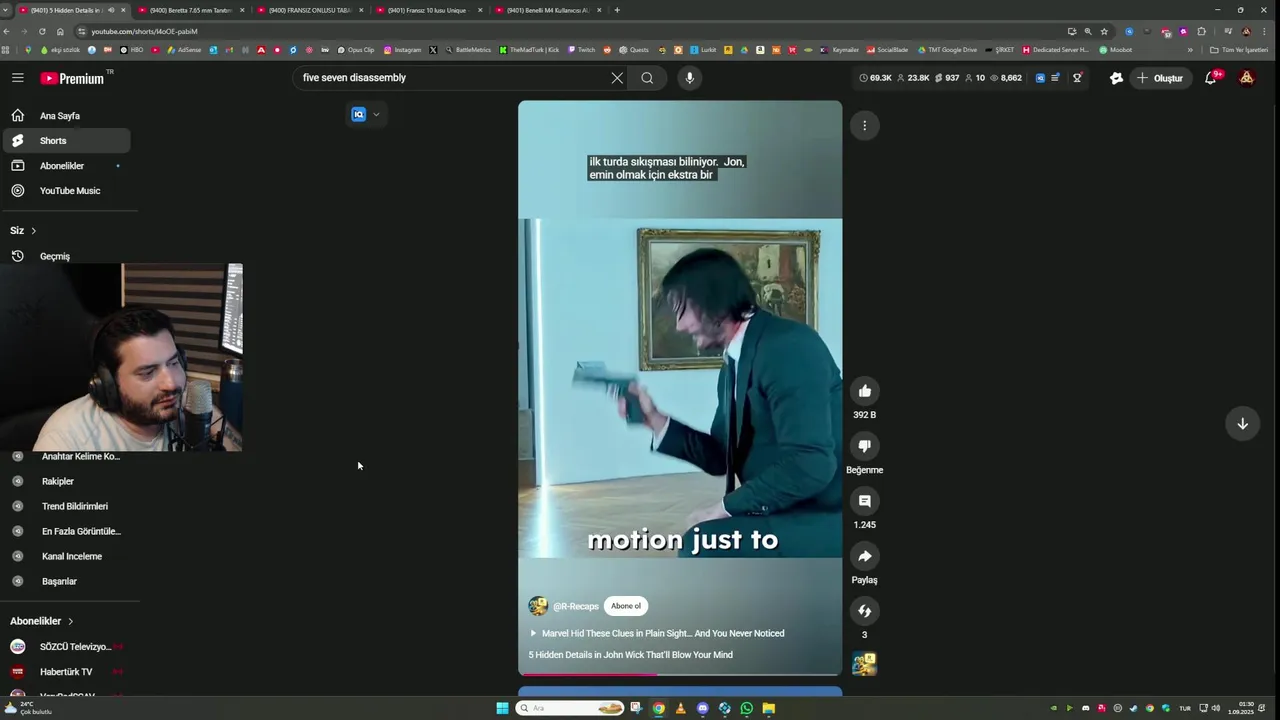Open VLC from the taskbar
Image resolution: width=1280 pixels, height=720 pixels.
click(681, 708)
